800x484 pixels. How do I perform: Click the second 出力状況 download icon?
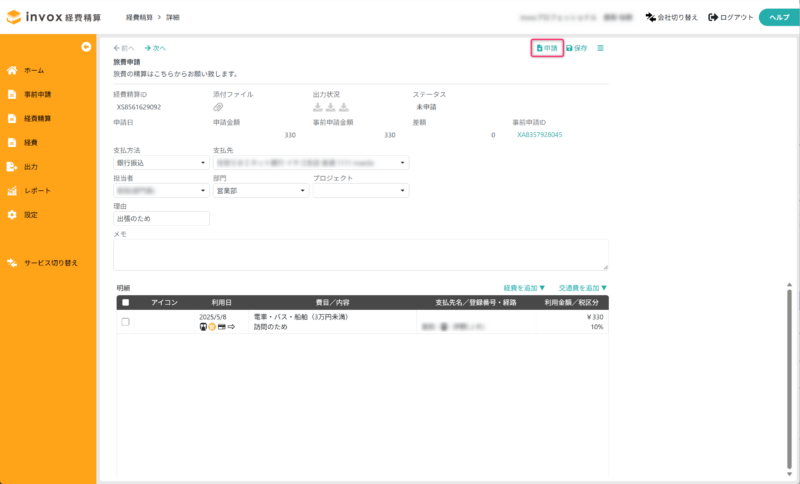click(331, 107)
